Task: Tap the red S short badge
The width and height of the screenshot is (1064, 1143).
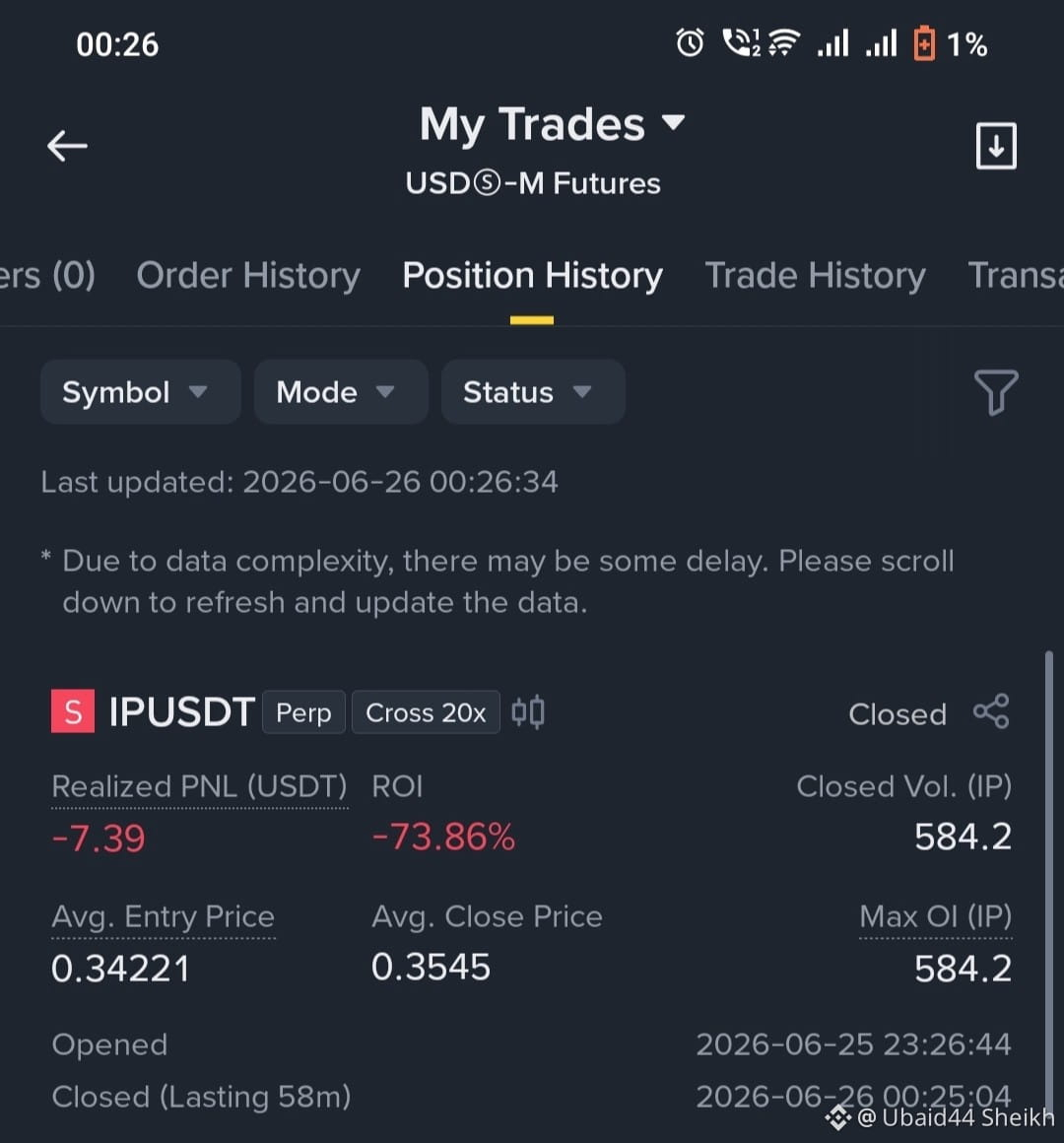Action: [73, 710]
